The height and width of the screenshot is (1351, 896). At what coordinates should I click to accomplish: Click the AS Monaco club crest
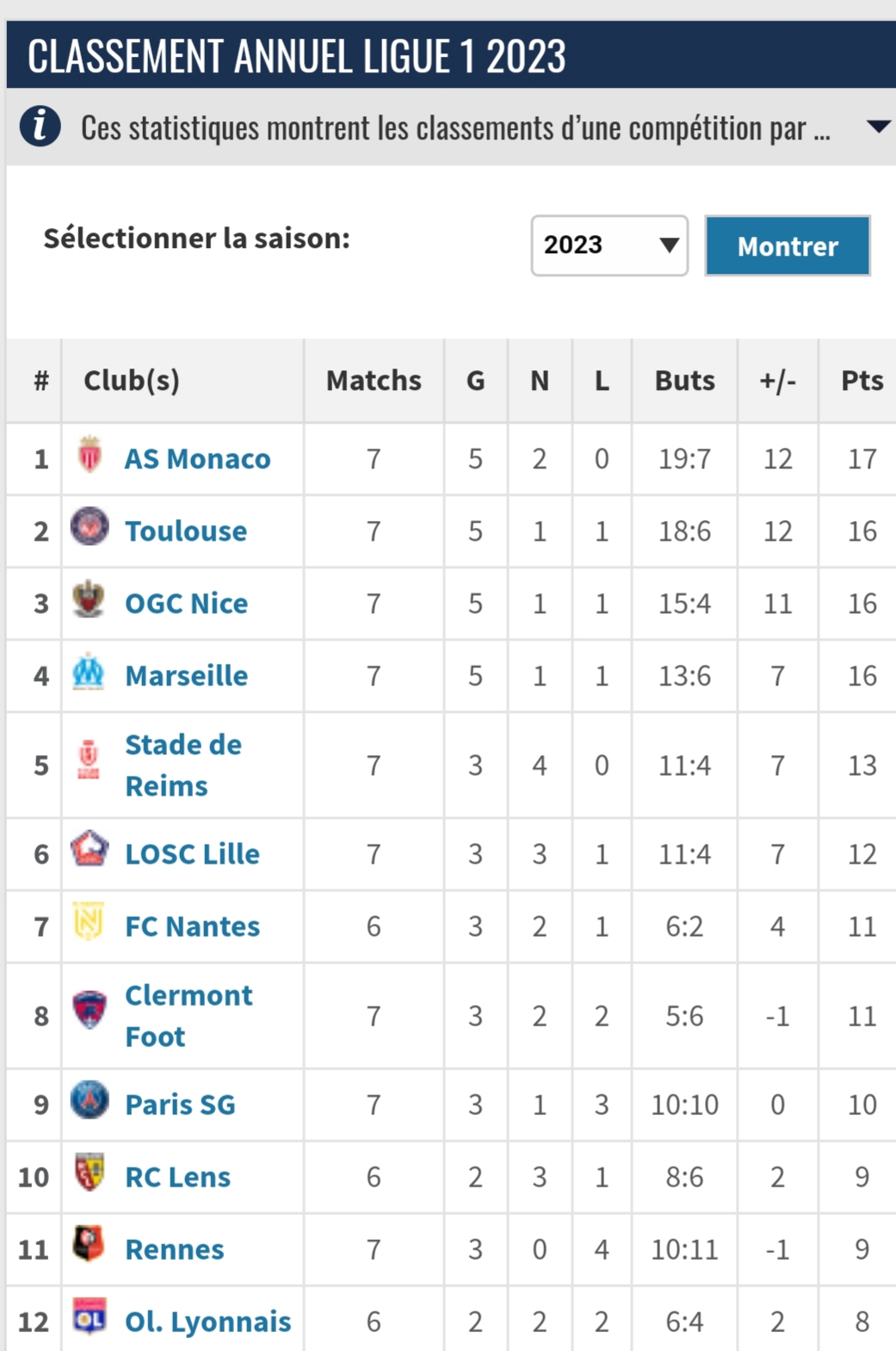[x=90, y=455]
